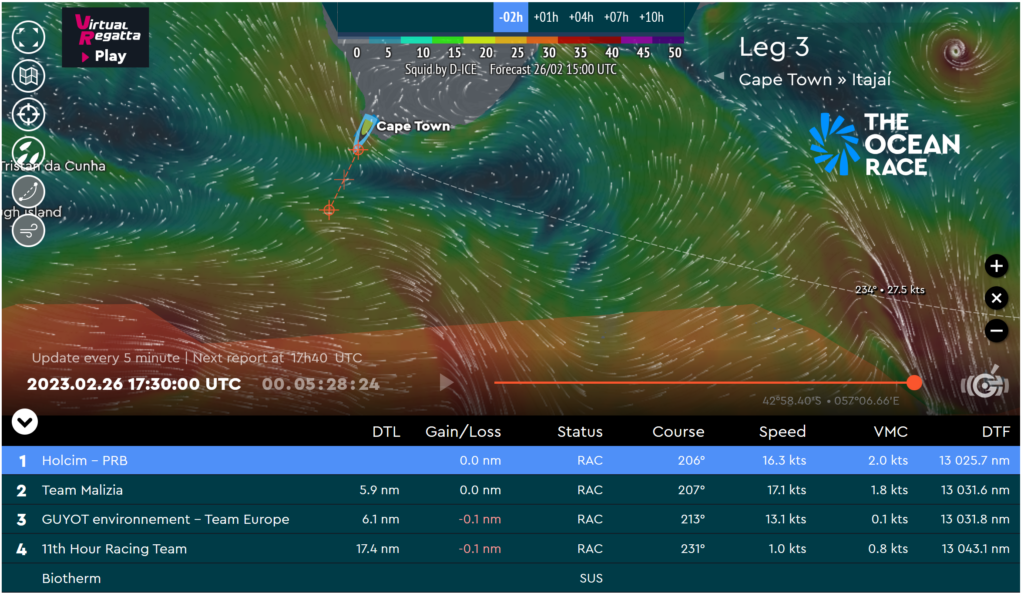Click The Ocean Race logo
Screen dimensions: 1024x593
885,144
